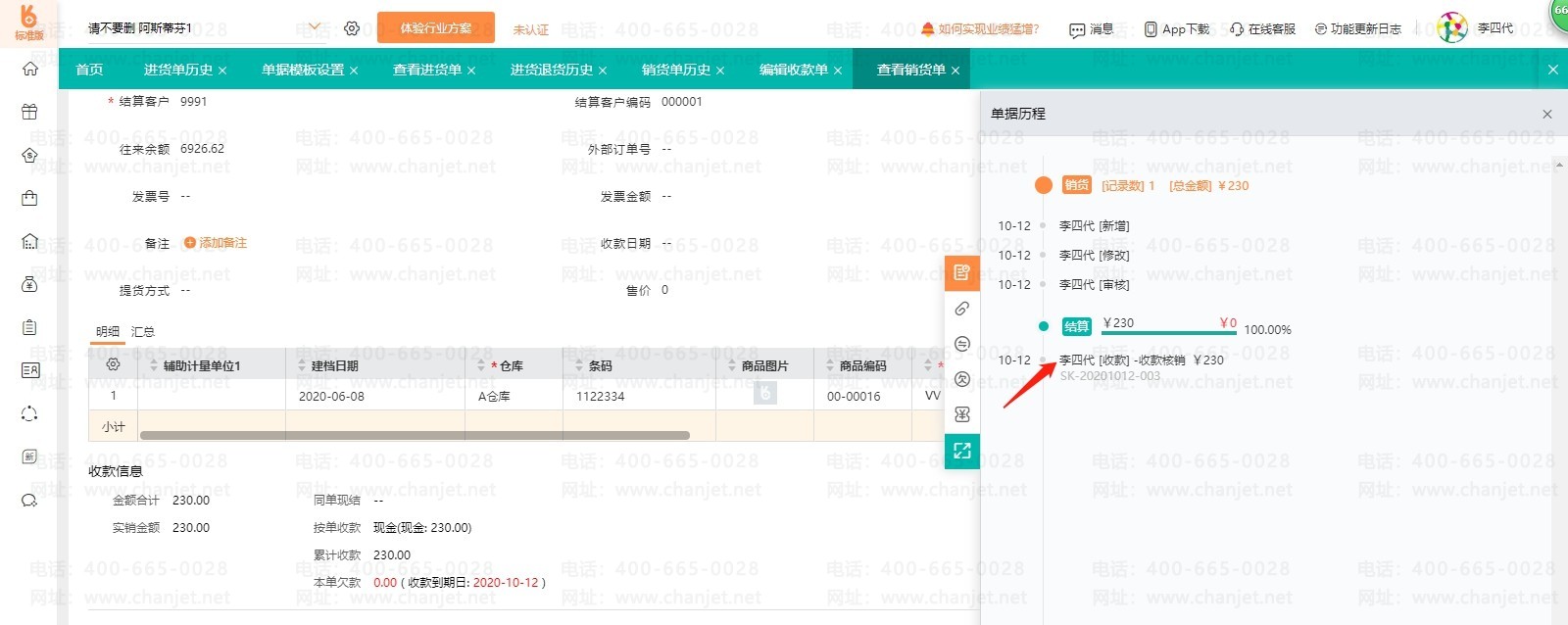Image resolution: width=1568 pixels, height=625 pixels.
Task: Sort by 条码 column arrows
Action: click(x=577, y=365)
